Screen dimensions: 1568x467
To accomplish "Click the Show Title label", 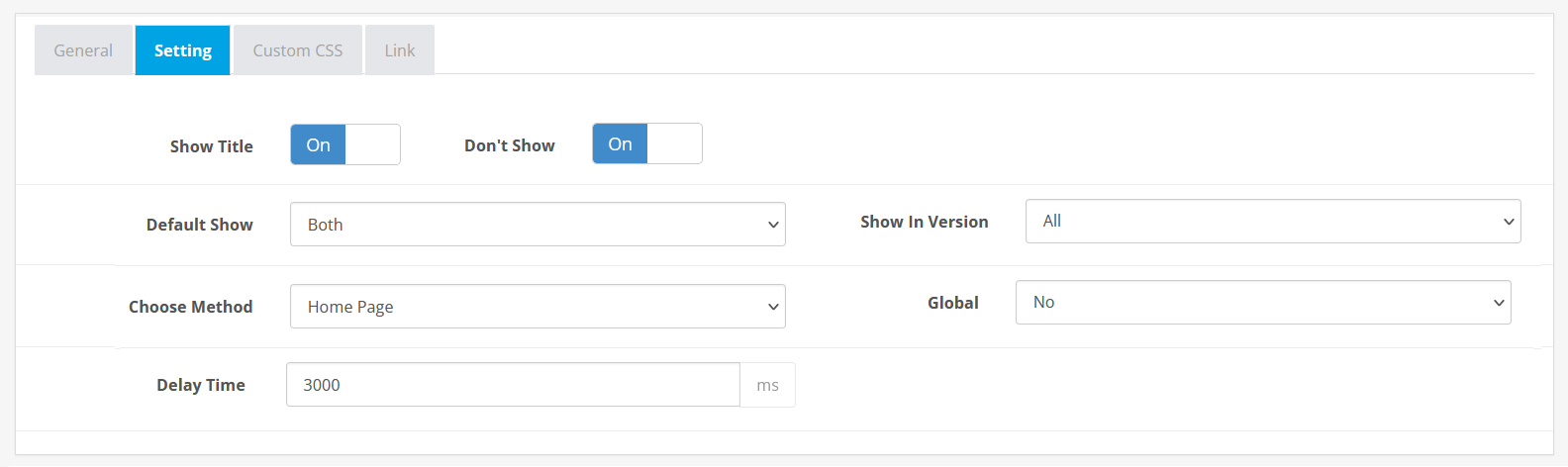I will 211,146.
